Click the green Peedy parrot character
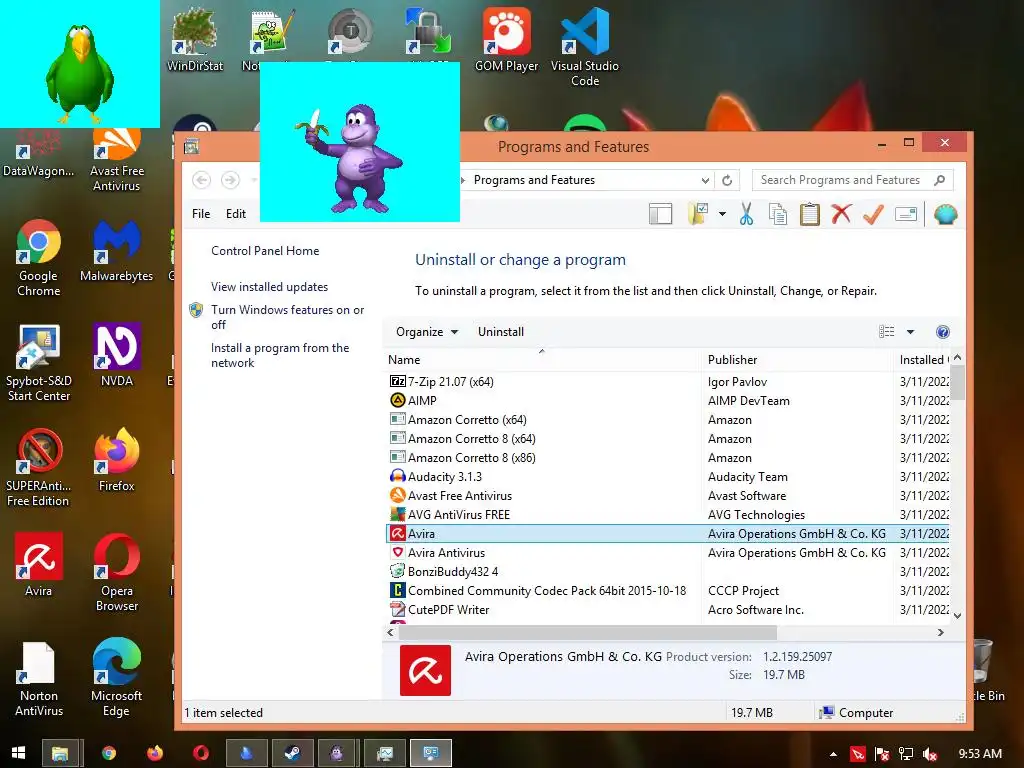Viewport: 1024px width, 768px height. coord(80,74)
